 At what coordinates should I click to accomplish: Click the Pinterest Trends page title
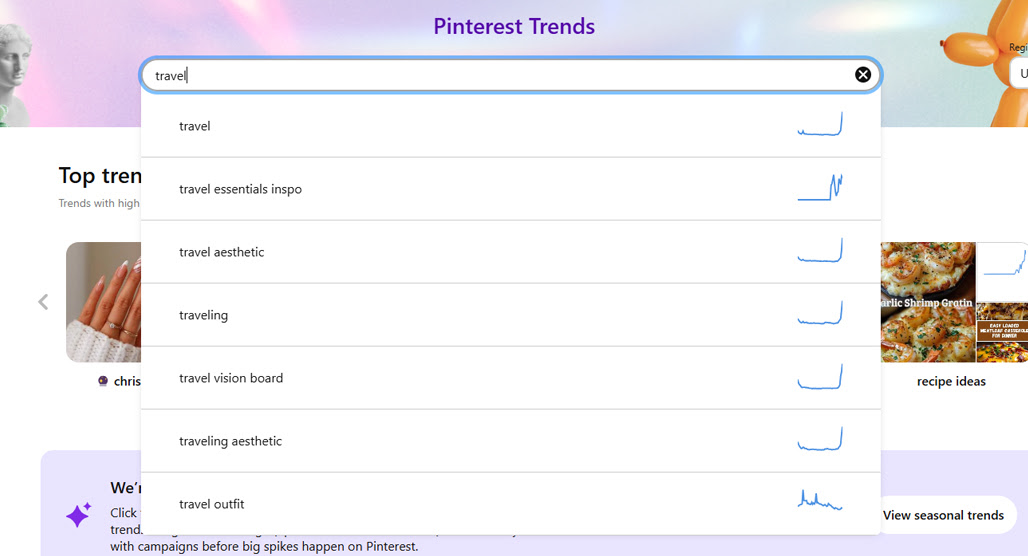[x=514, y=26]
